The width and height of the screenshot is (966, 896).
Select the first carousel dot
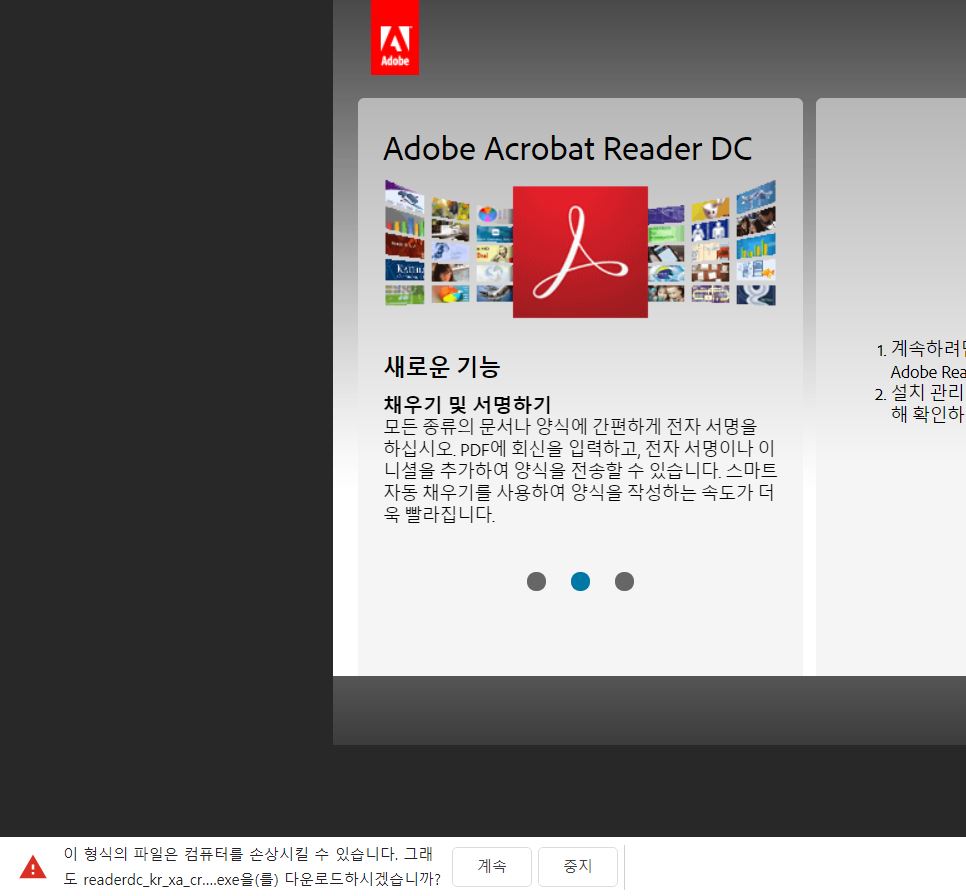point(536,581)
